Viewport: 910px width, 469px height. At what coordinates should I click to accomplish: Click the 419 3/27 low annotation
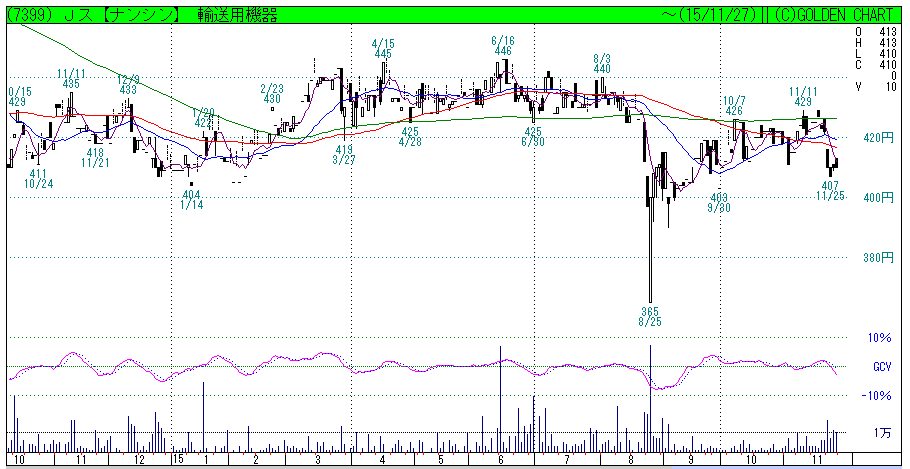tap(344, 154)
